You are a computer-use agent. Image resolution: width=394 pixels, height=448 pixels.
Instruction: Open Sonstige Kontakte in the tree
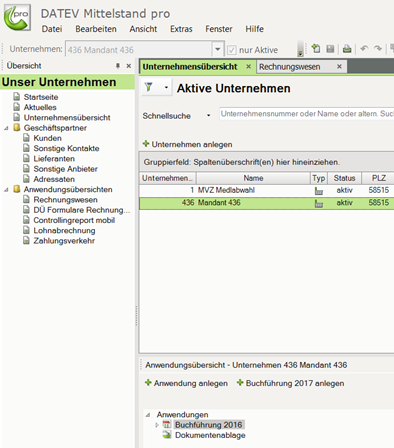coord(66,149)
